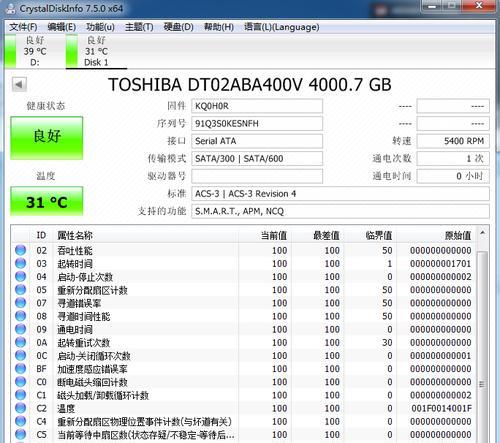This screenshot has height=443, width=500.
Task: Click the 31 °C temperature button
Action: [x=47, y=202]
